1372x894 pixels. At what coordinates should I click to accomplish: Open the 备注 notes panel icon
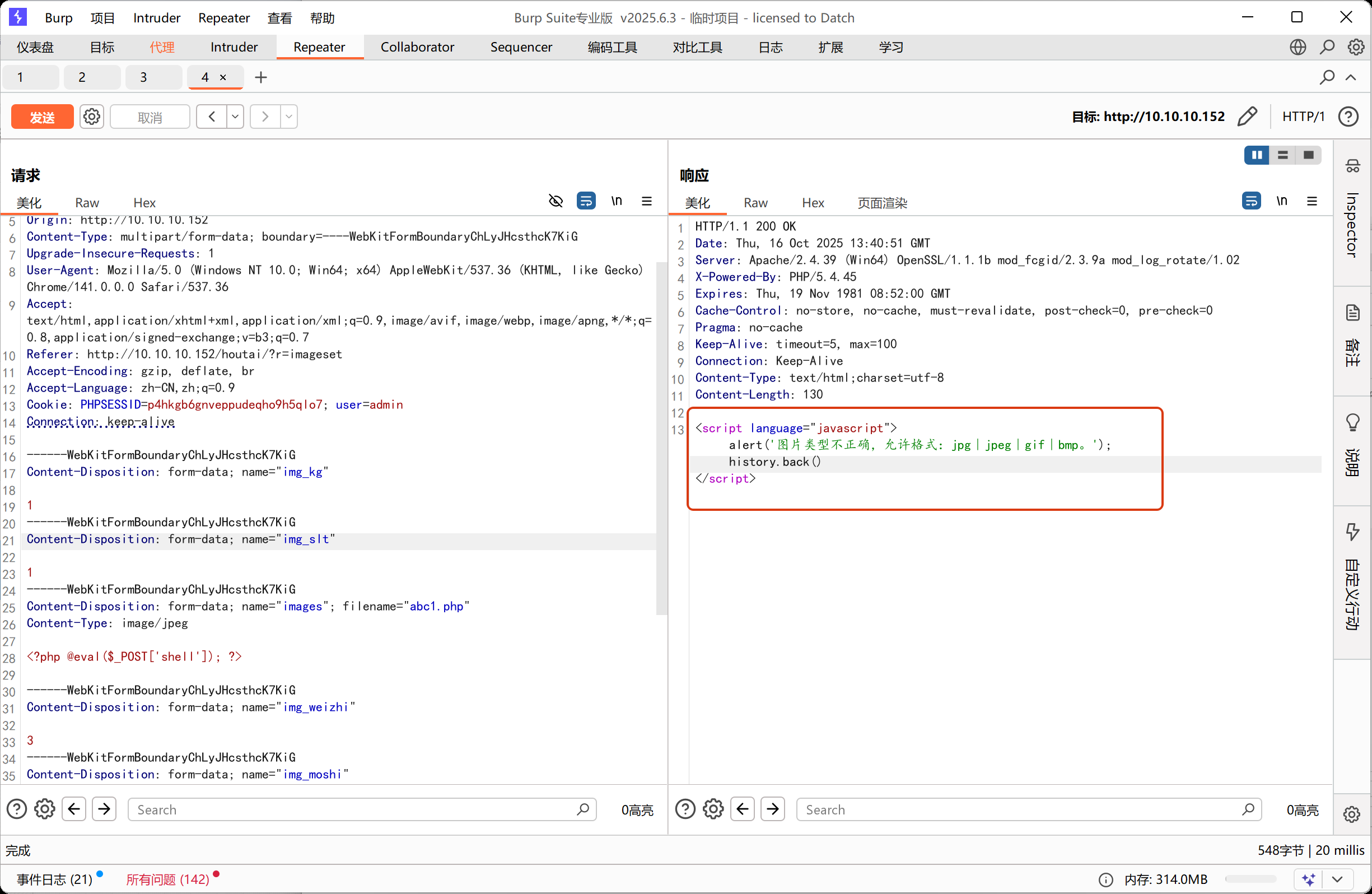point(1352,313)
